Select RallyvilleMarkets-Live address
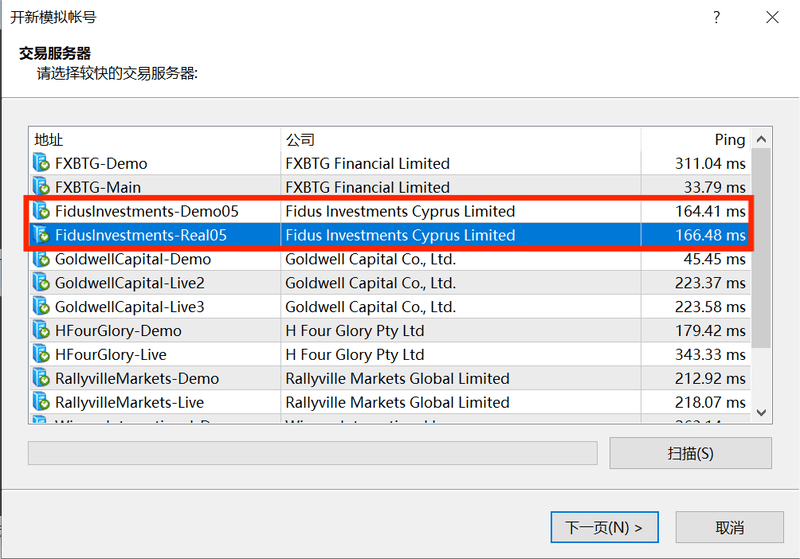Screen dimensions: 800x559 (129, 402)
